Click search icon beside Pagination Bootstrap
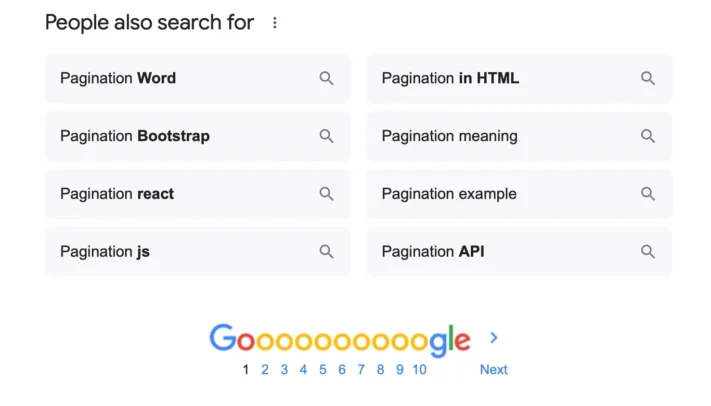Image resolution: width=711 pixels, height=406 pixels. click(x=326, y=136)
